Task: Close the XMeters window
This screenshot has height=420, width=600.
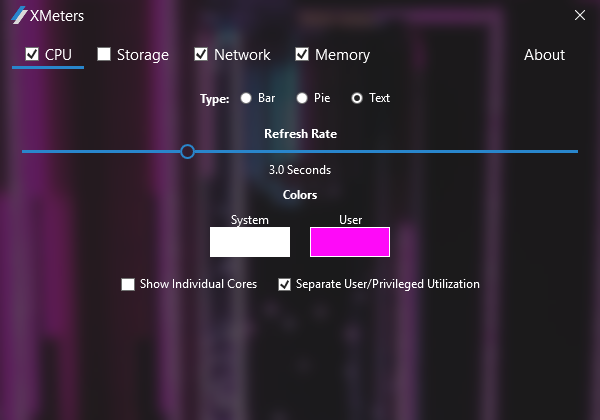Action: point(580,16)
